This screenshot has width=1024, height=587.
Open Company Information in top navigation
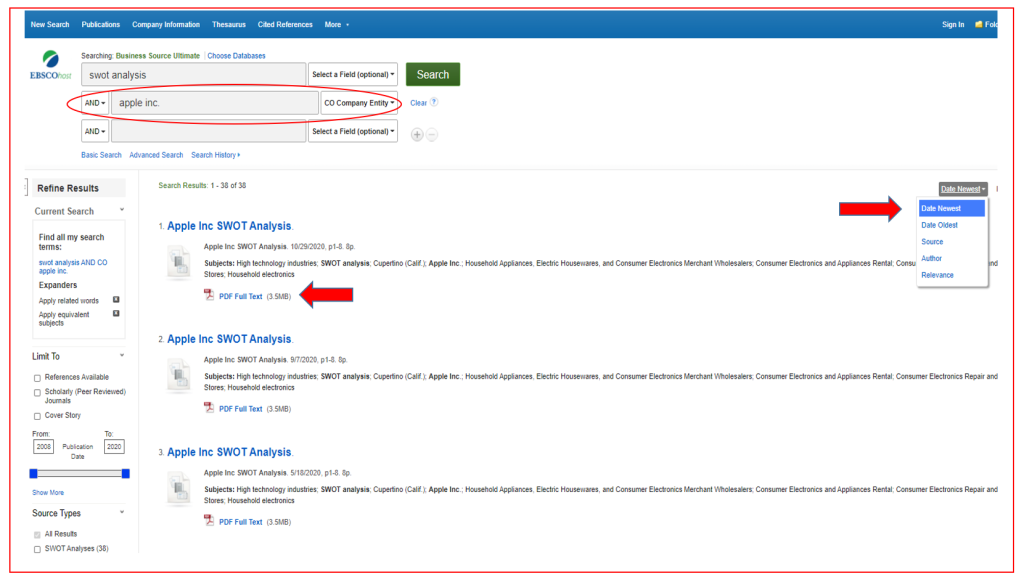click(166, 24)
